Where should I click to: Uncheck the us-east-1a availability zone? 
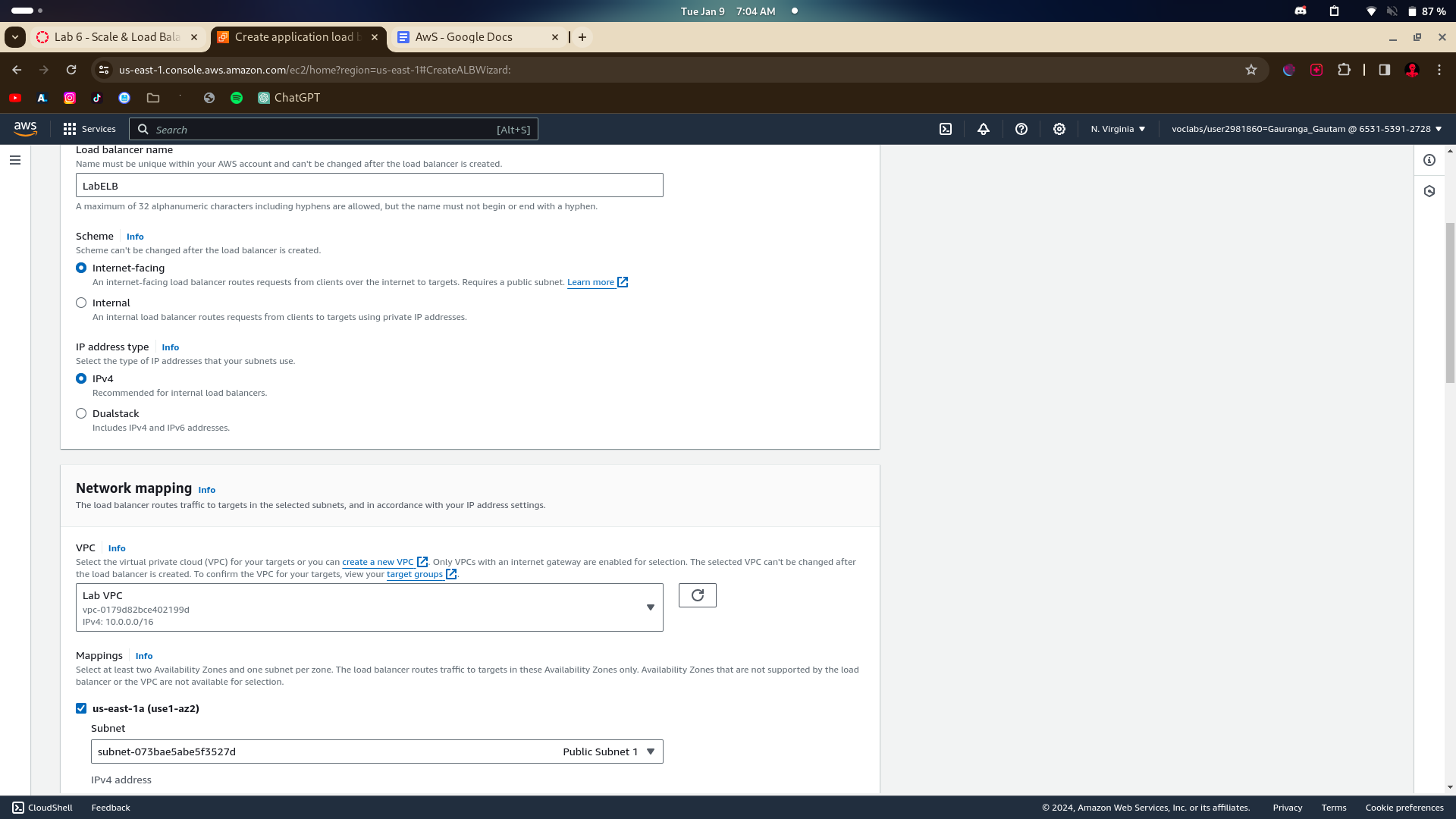coord(81,708)
